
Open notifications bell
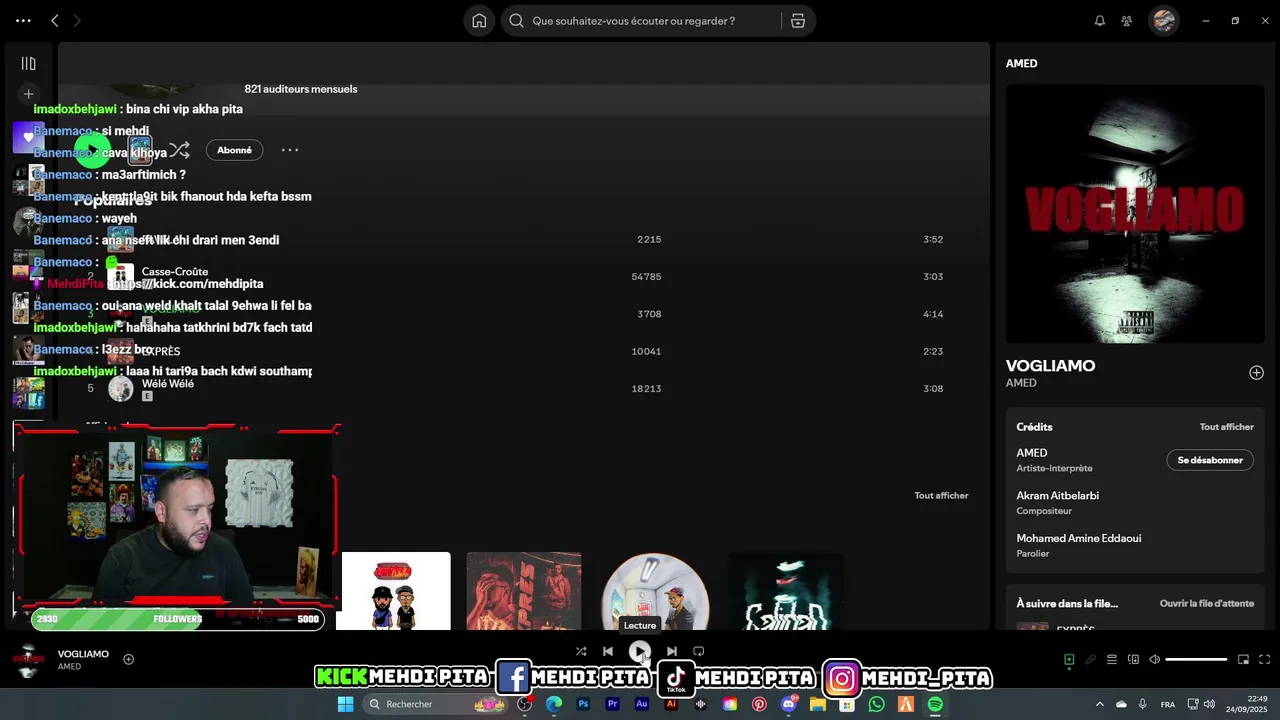click(1100, 20)
